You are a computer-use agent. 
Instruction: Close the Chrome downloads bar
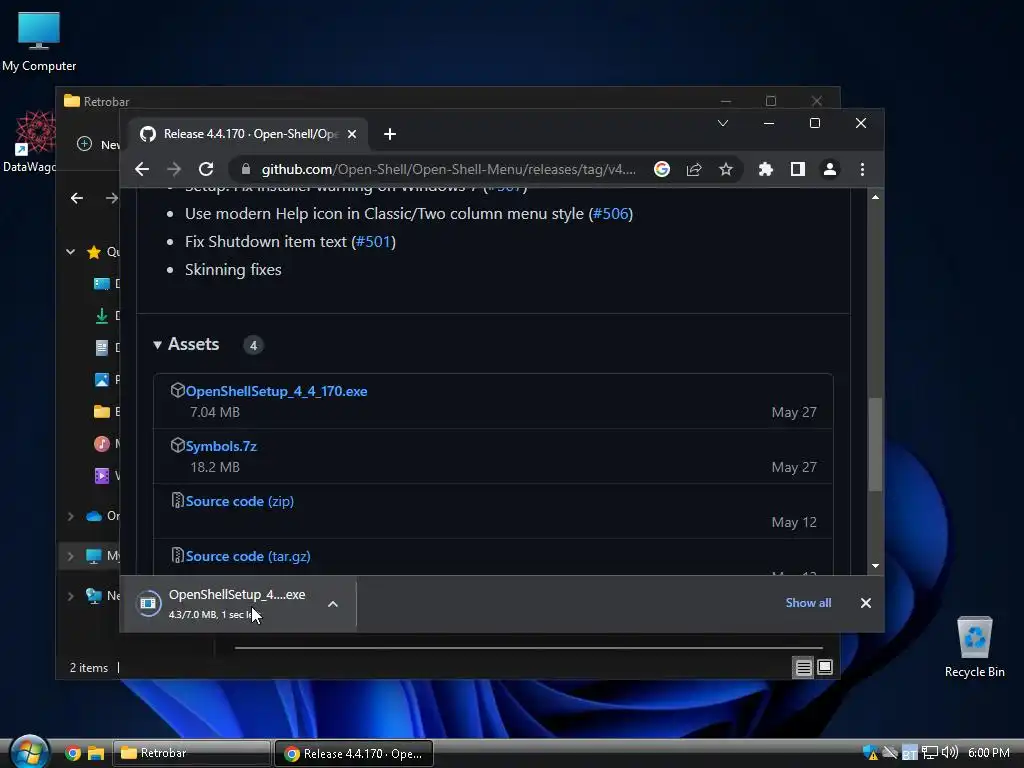pyautogui.click(x=865, y=603)
